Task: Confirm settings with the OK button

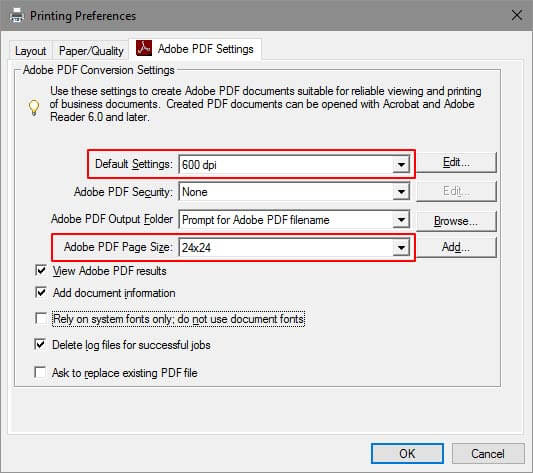Action: click(407, 453)
